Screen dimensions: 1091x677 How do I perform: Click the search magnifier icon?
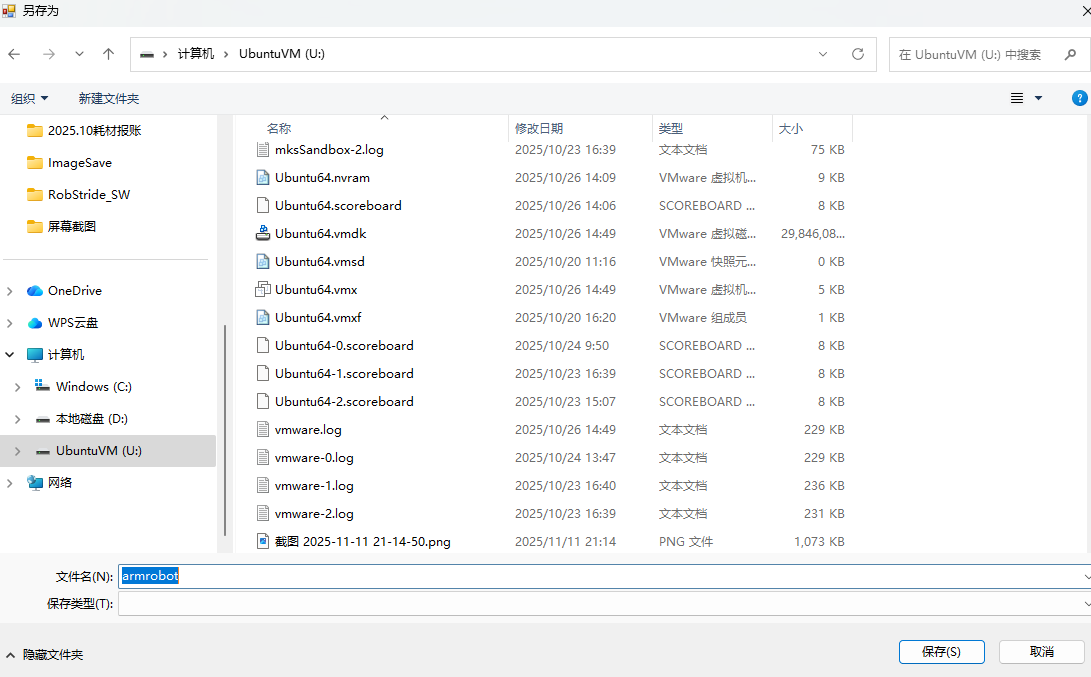click(x=1070, y=54)
